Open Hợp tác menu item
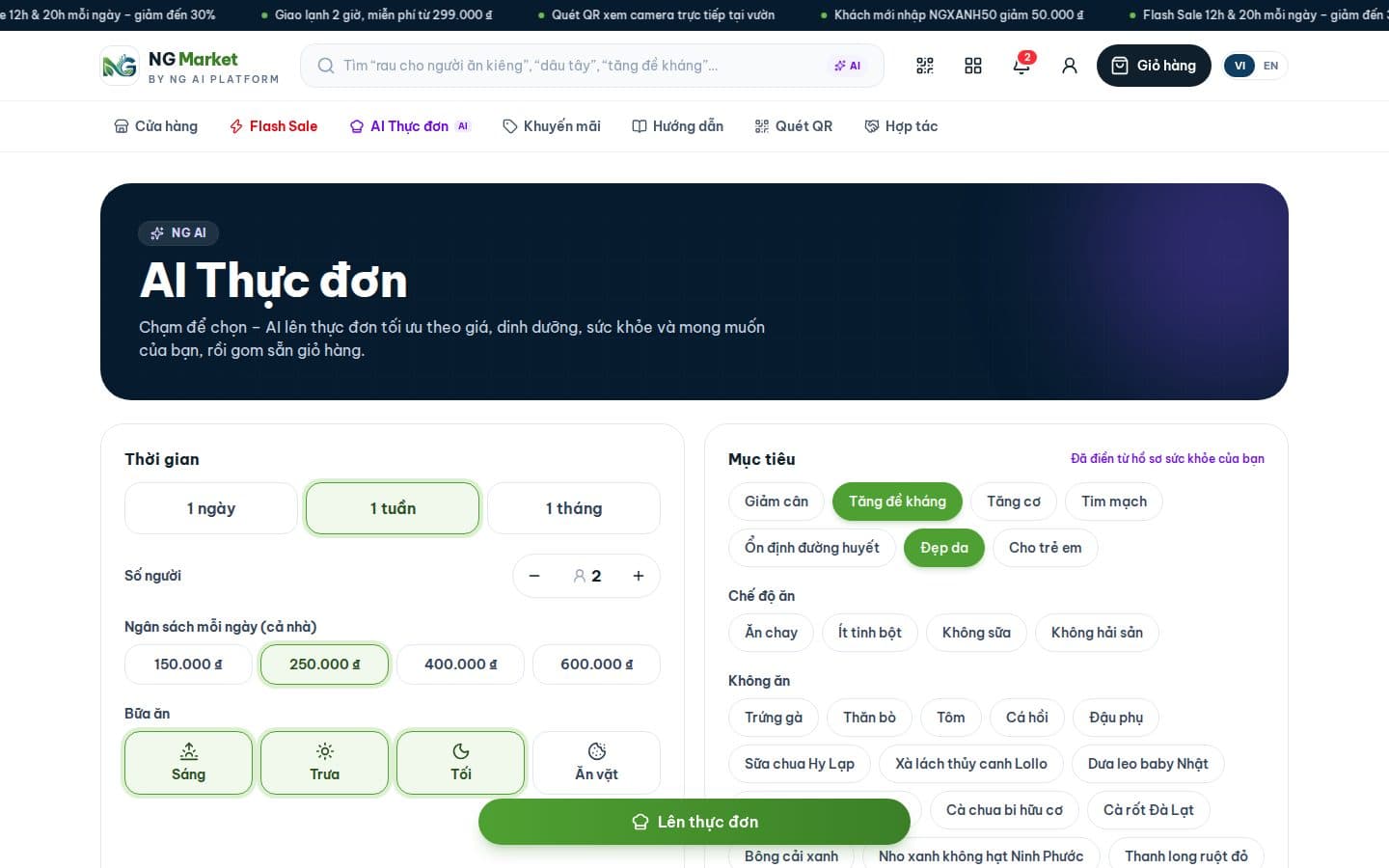The image size is (1389, 868). tap(902, 126)
